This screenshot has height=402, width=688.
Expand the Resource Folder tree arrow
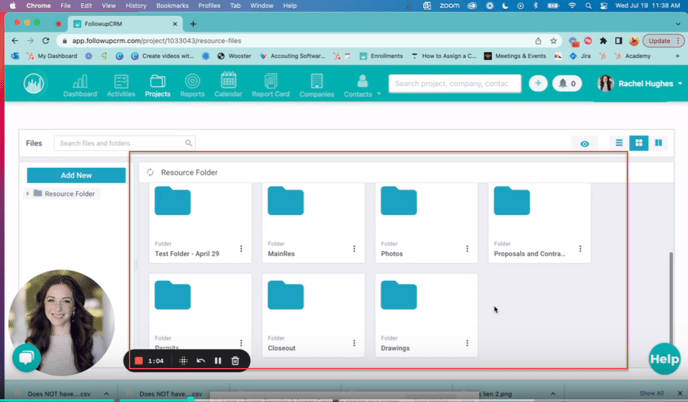pyautogui.click(x=28, y=194)
